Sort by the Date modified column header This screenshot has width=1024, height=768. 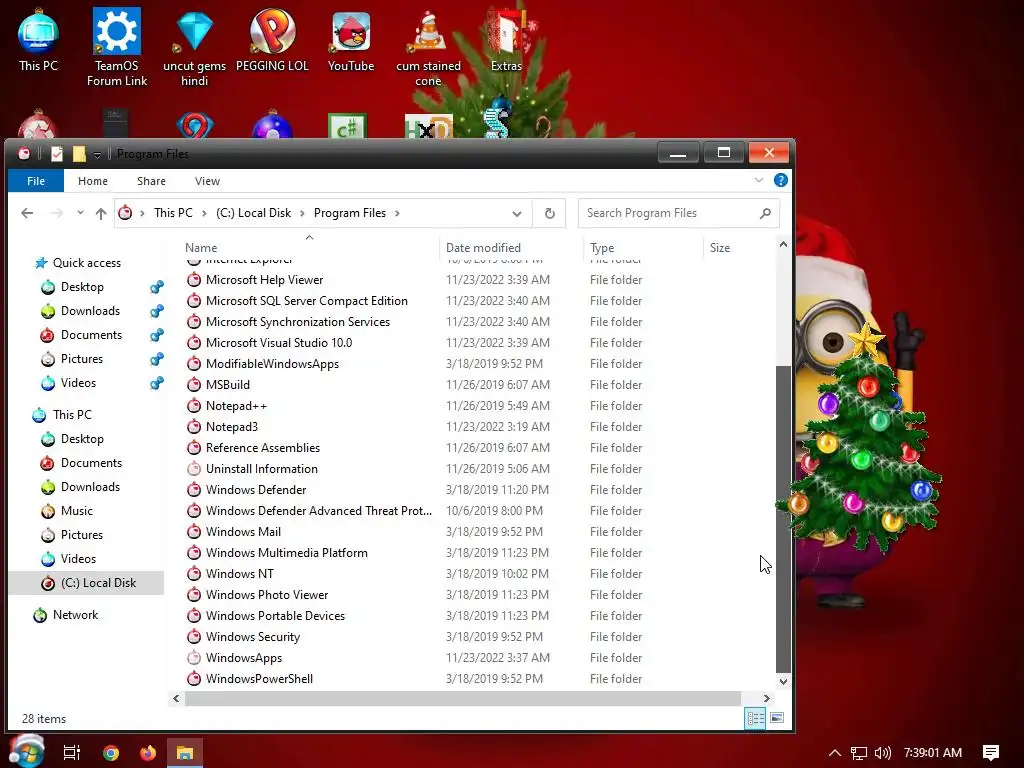[x=511, y=248]
